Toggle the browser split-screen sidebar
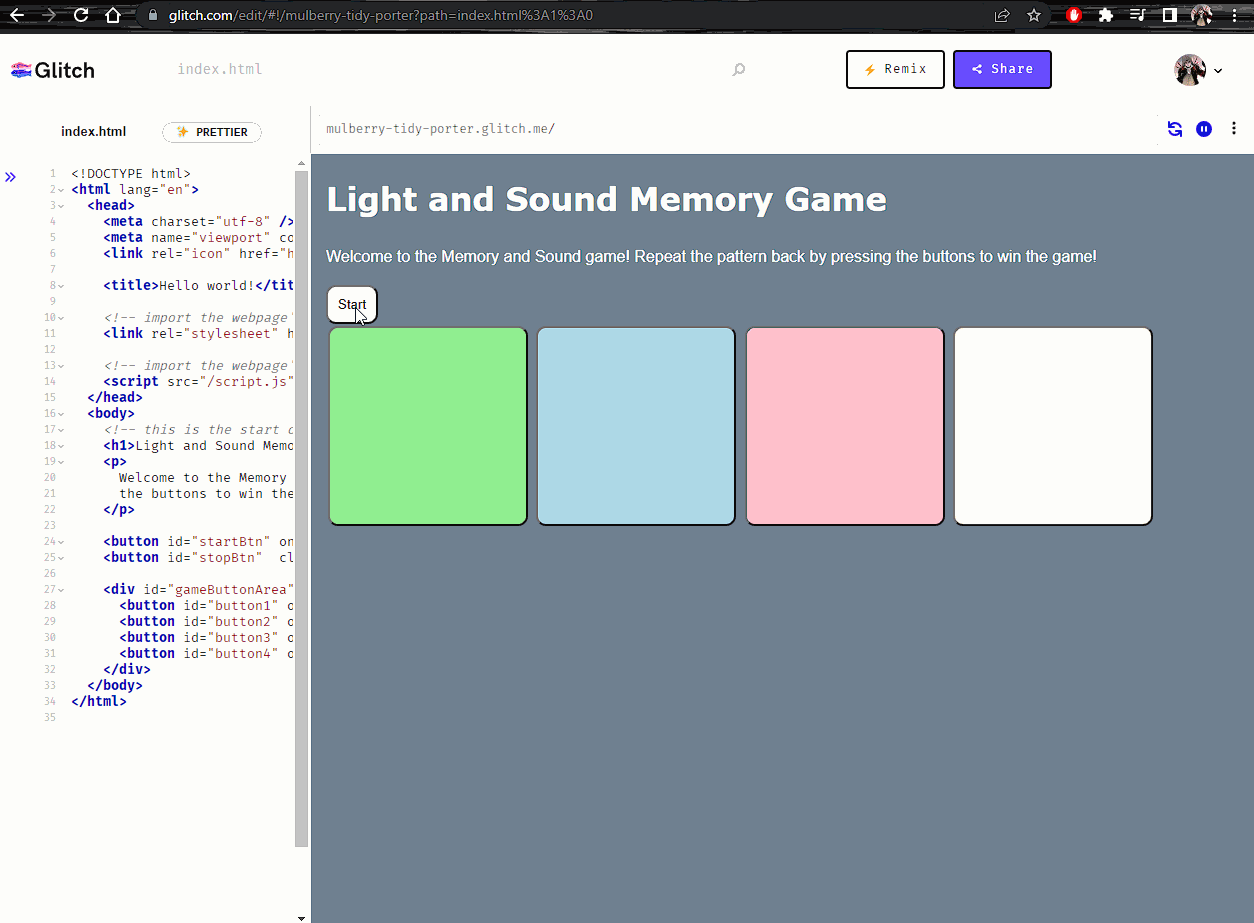The height and width of the screenshot is (923, 1254). (x=1169, y=15)
